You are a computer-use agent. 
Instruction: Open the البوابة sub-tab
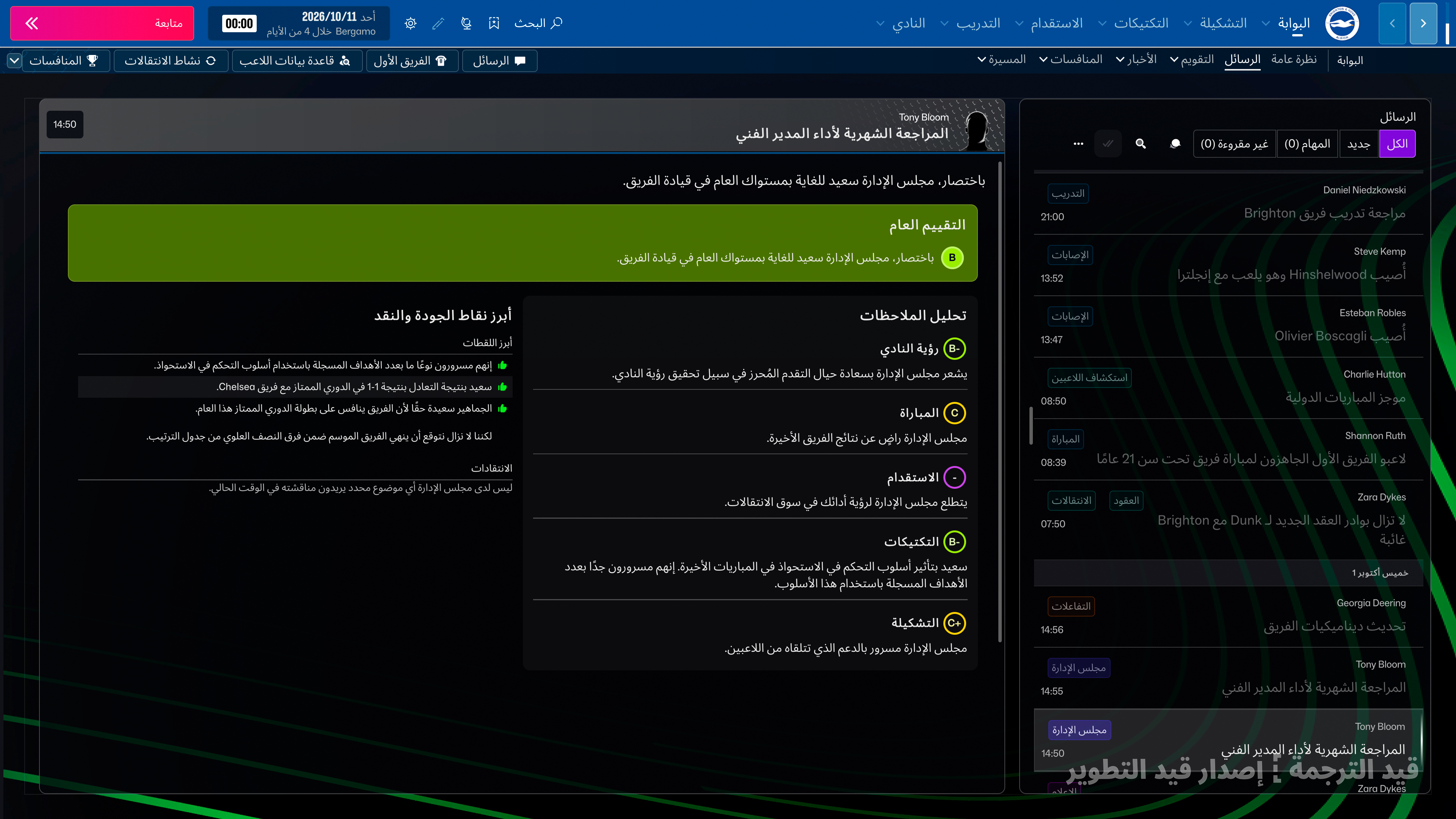coord(1350,60)
